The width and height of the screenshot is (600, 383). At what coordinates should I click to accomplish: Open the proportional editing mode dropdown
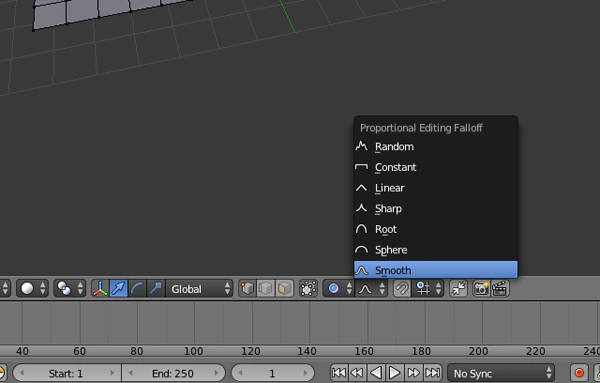(339, 288)
